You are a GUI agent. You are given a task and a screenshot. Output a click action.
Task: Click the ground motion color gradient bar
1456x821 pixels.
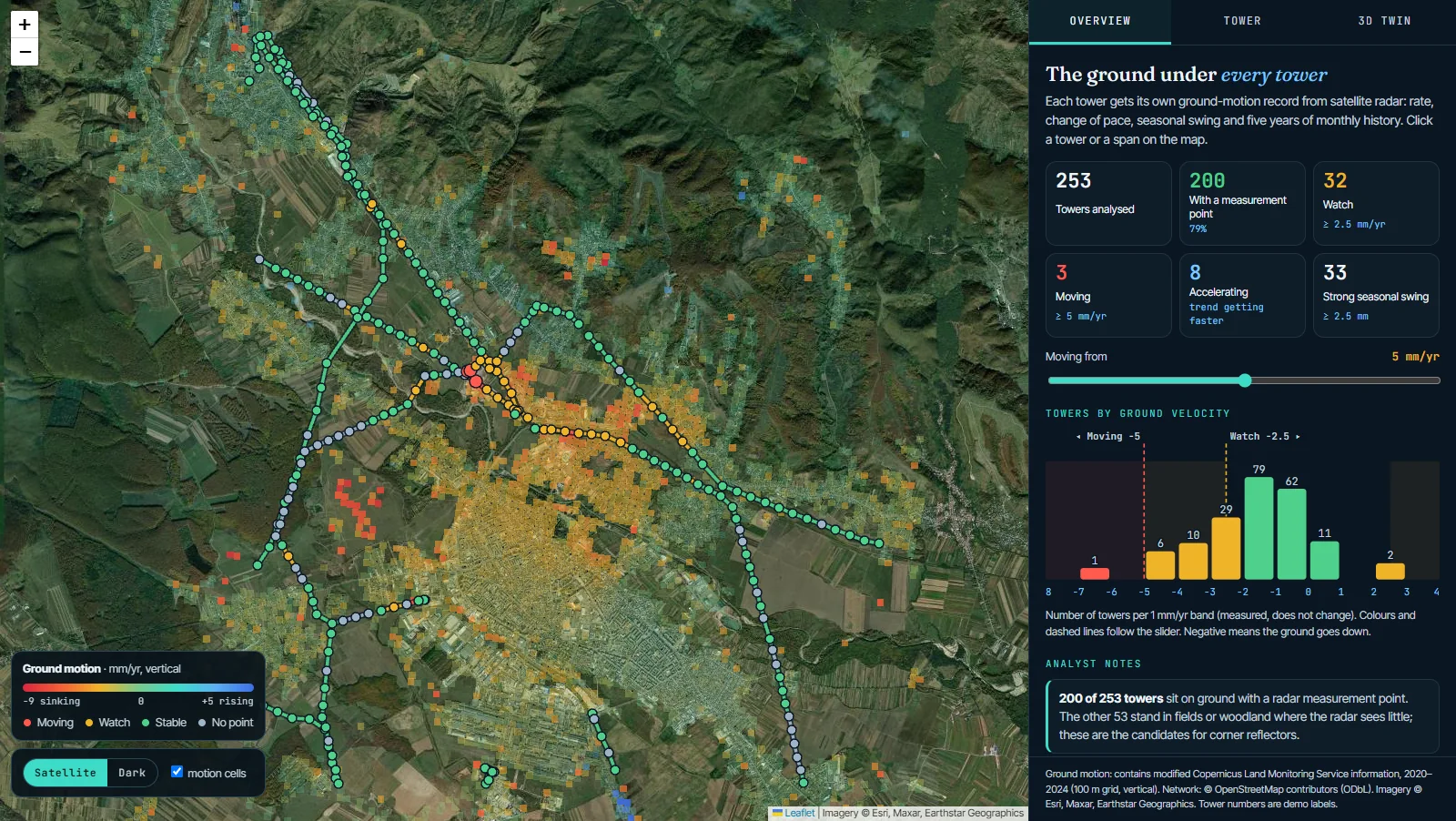(138, 687)
